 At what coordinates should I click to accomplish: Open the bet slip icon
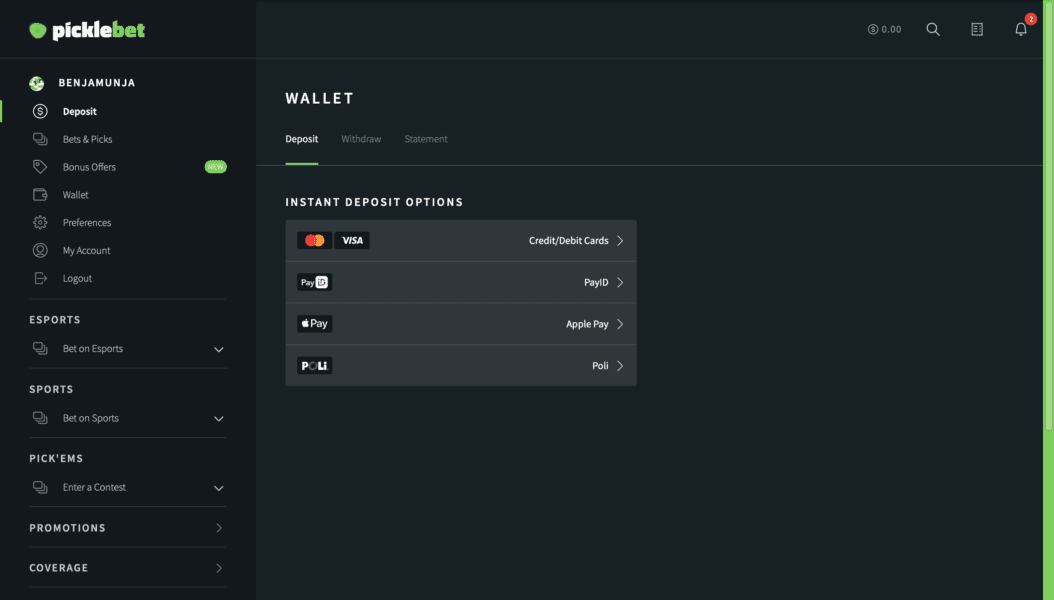[x=977, y=30]
